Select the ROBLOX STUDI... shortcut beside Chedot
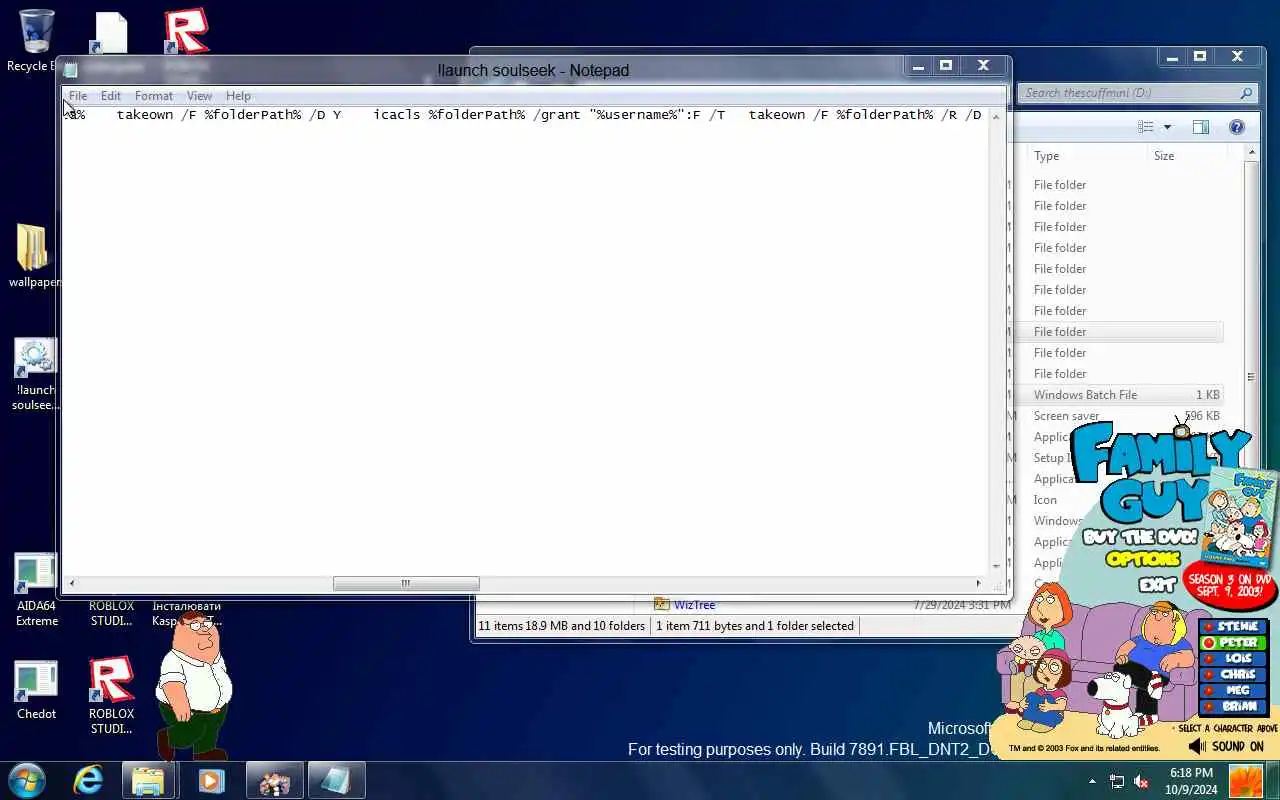 point(111,695)
